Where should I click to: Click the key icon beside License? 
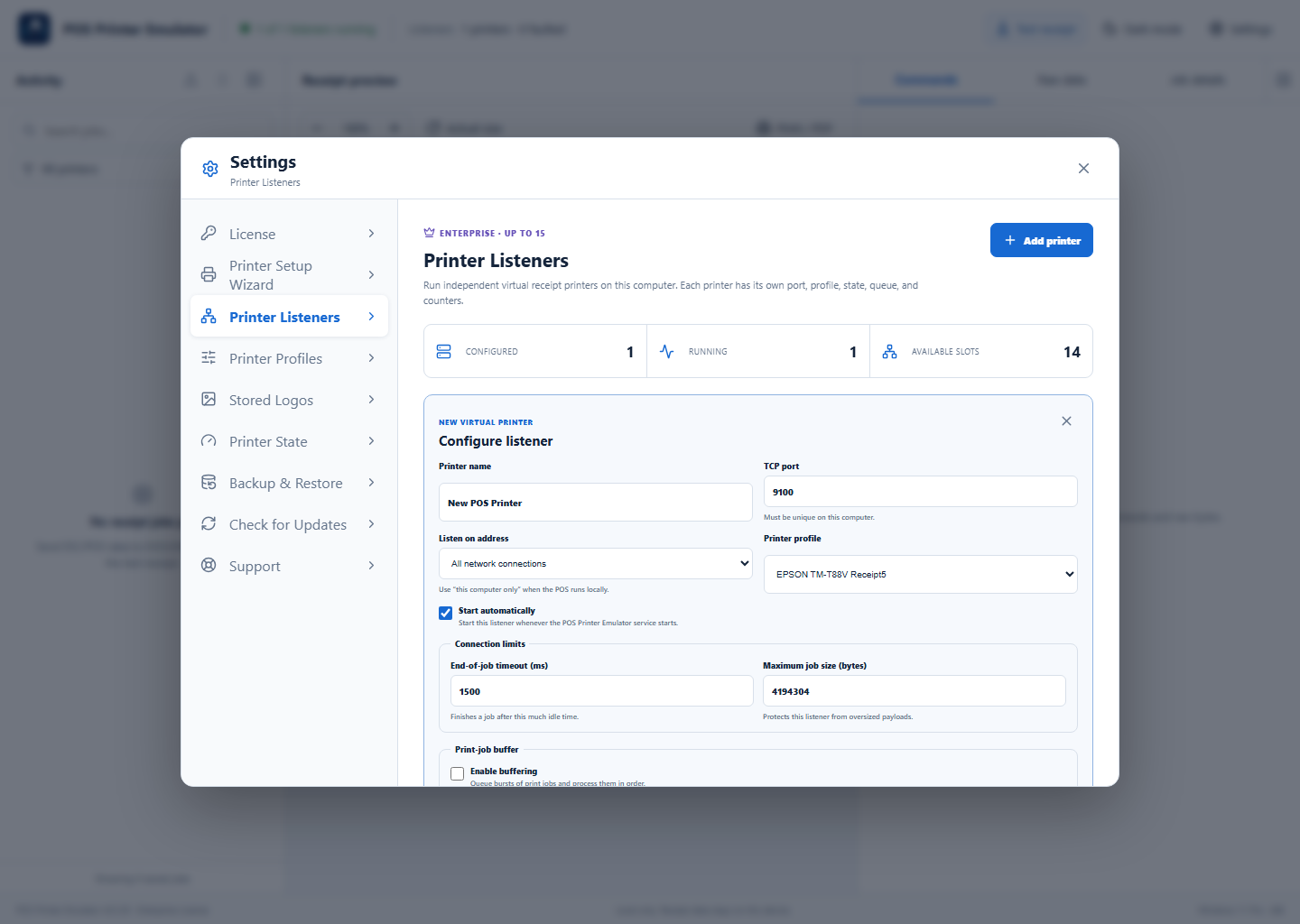[x=209, y=234]
